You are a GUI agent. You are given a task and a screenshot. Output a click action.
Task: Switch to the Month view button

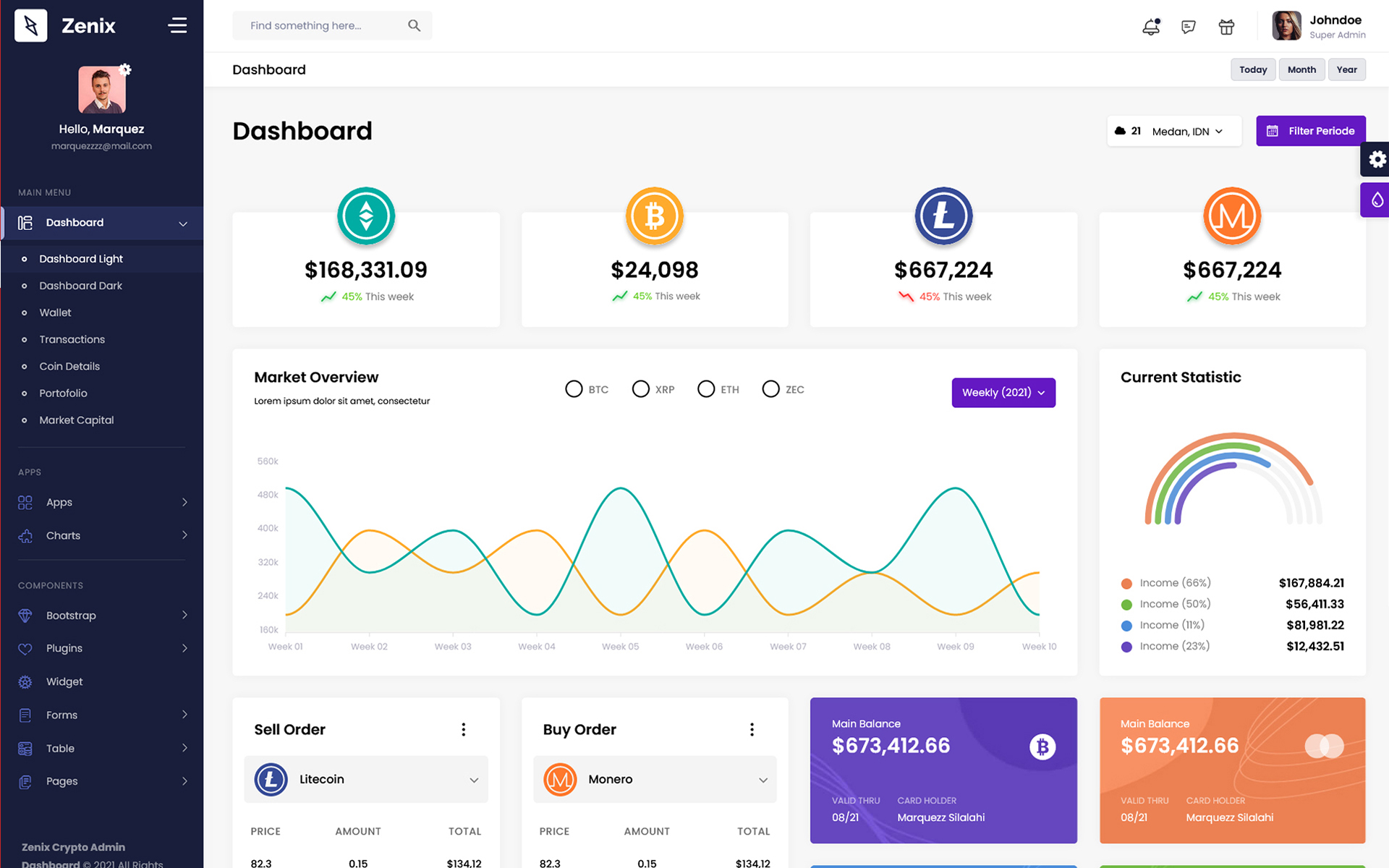(x=1301, y=69)
